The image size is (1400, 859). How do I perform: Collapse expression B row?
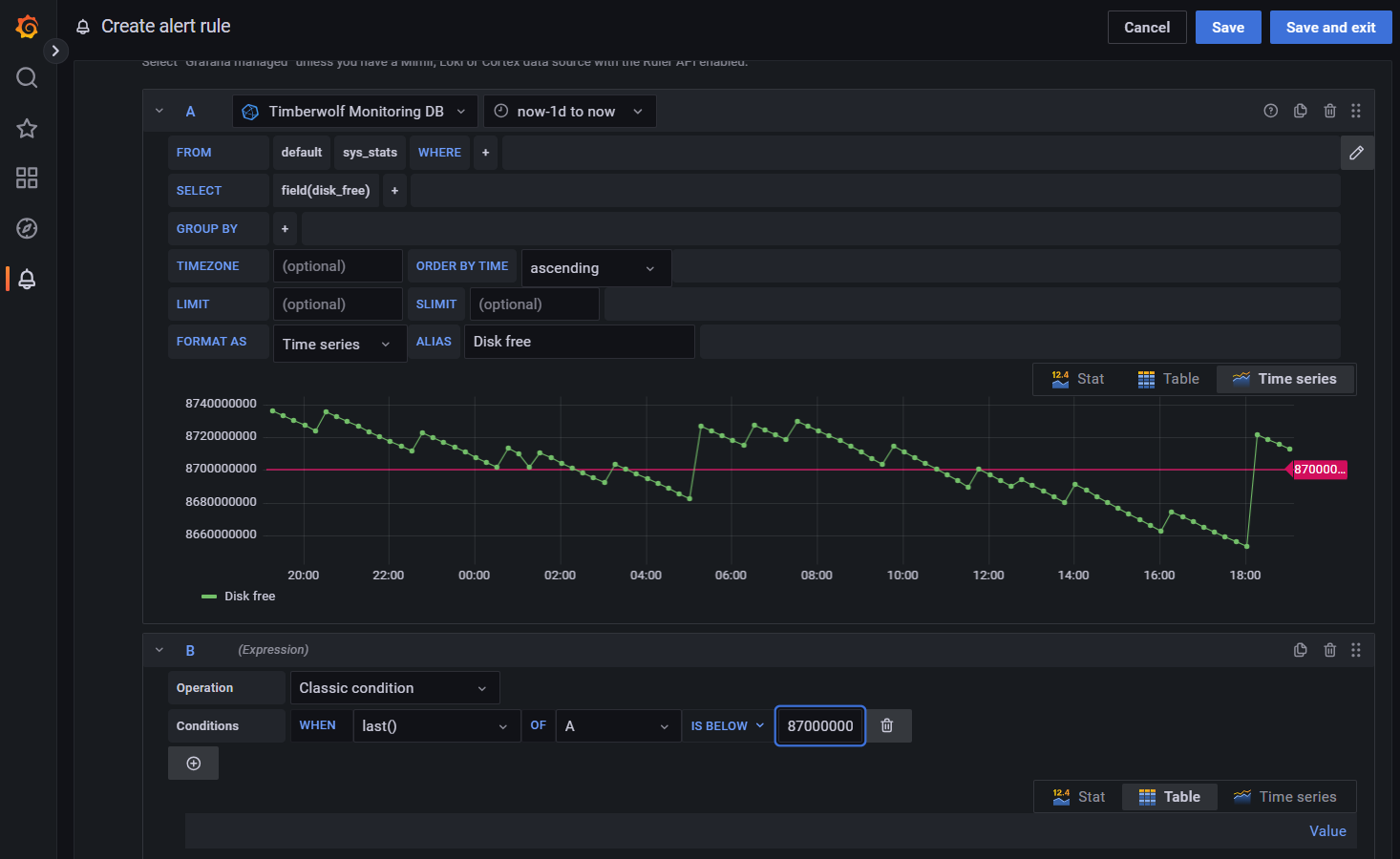point(159,650)
